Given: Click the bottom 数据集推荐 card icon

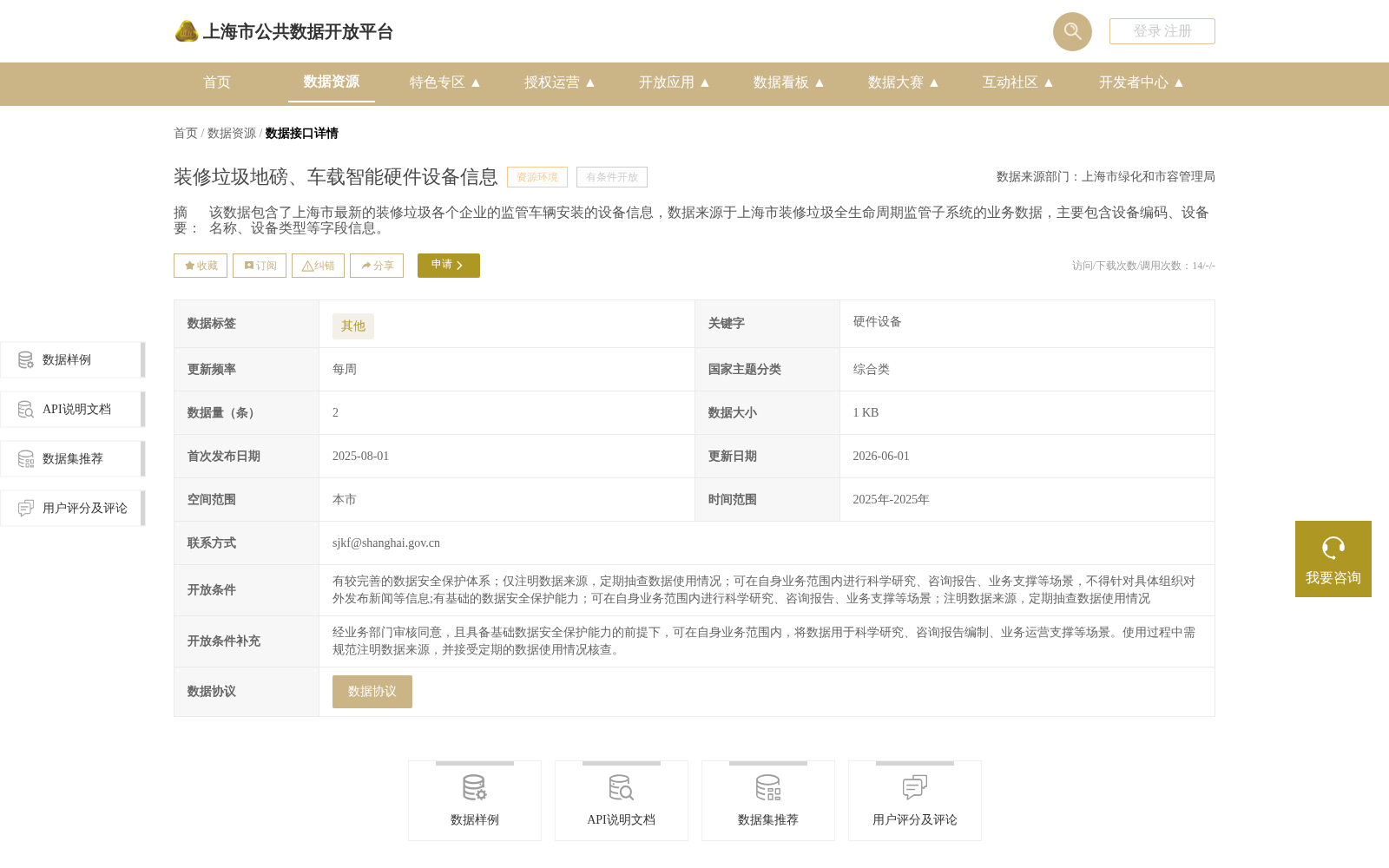Looking at the screenshot, I should tap(768, 788).
